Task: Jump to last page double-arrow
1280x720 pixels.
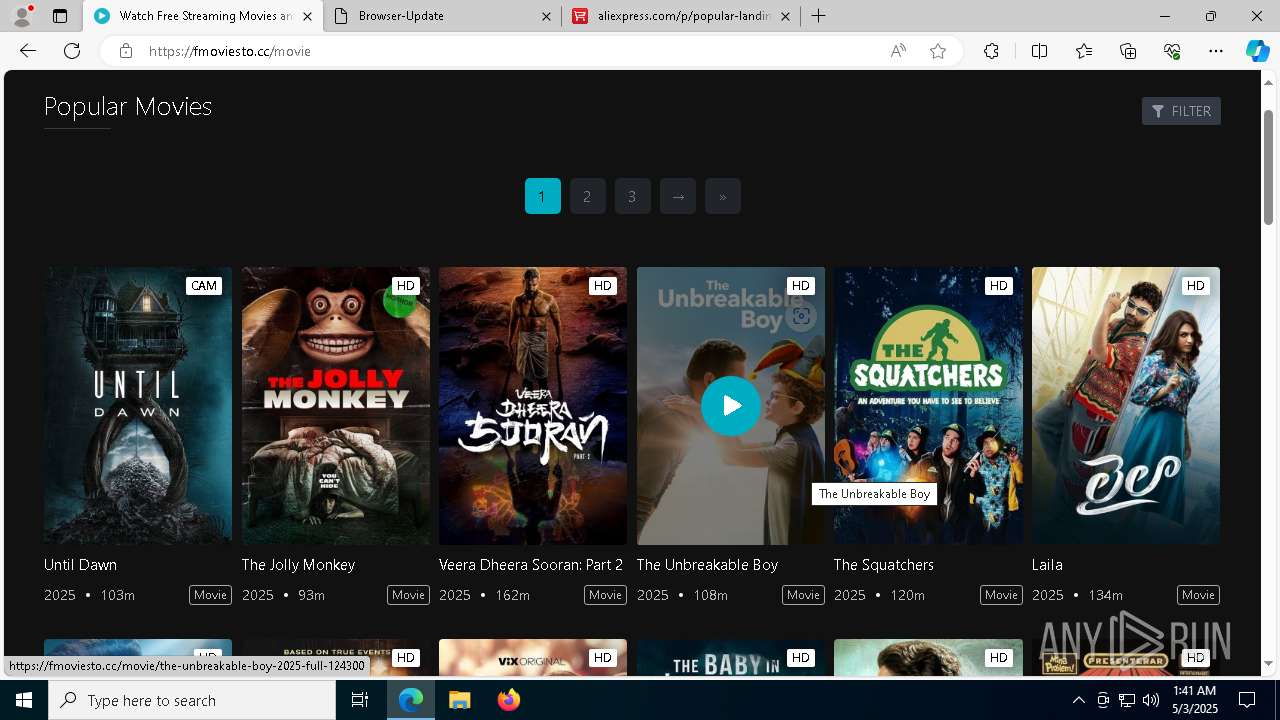Action: tap(722, 196)
